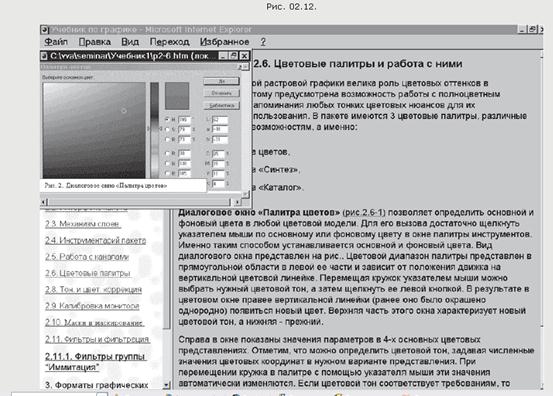Click the vertical hue slider bar
553x396 pixels.
click(154, 130)
